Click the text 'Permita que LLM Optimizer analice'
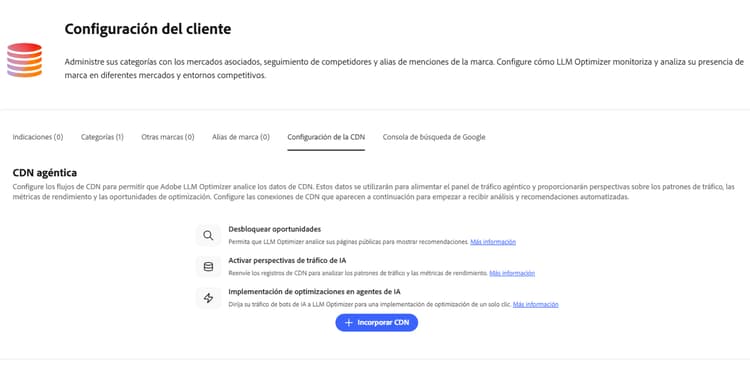 click(348, 242)
